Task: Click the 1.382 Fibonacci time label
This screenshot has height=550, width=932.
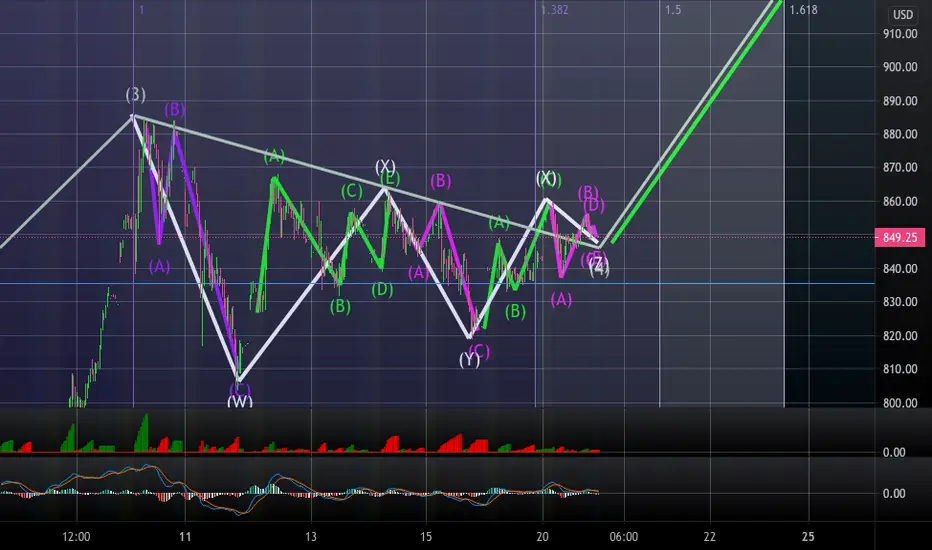Action: pos(555,10)
